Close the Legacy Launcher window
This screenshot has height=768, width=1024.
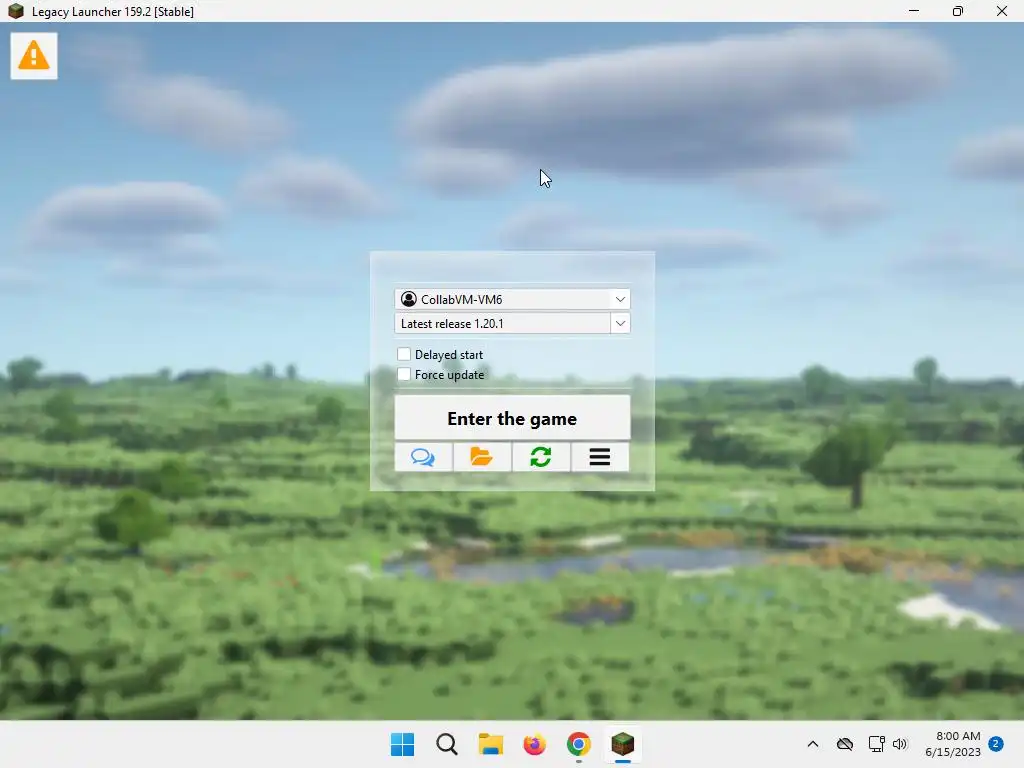(1001, 11)
